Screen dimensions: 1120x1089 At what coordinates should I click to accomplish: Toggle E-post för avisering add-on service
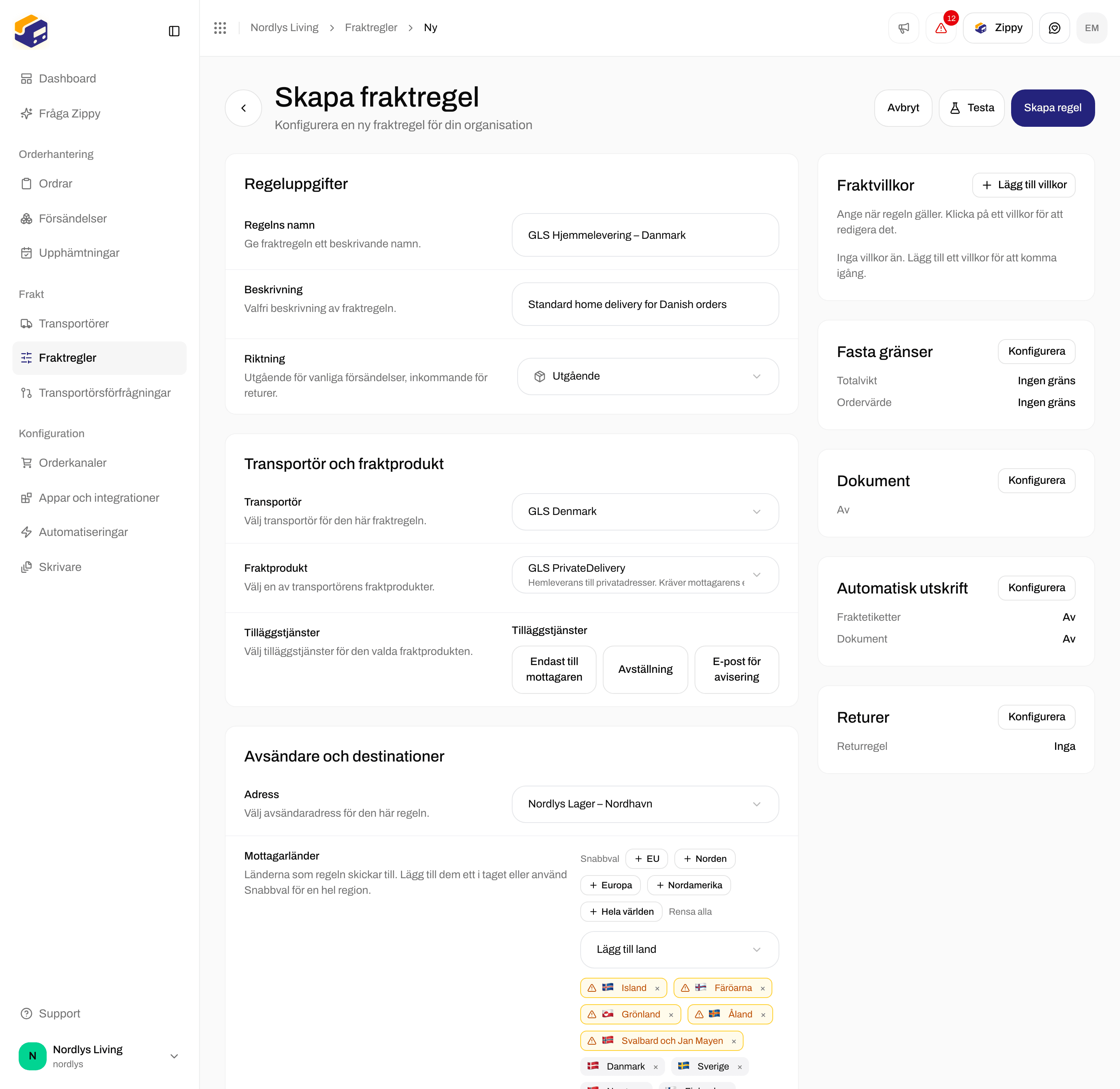(x=736, y=669)
